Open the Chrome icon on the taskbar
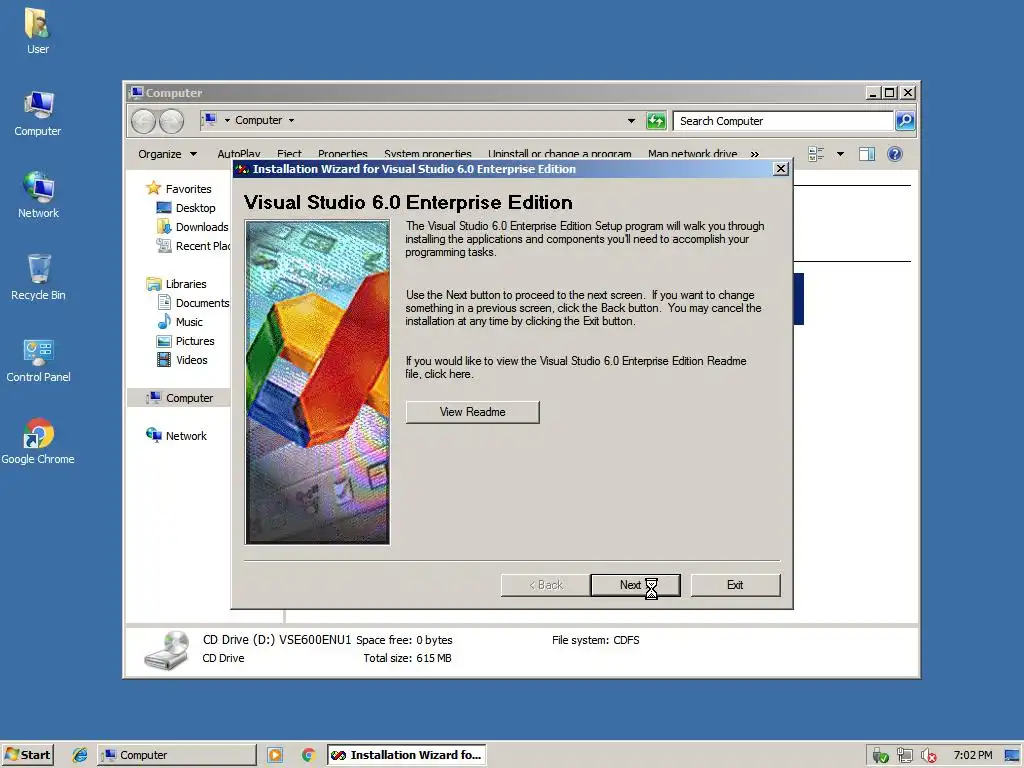 pyautogui.click(x=308, y=755)
